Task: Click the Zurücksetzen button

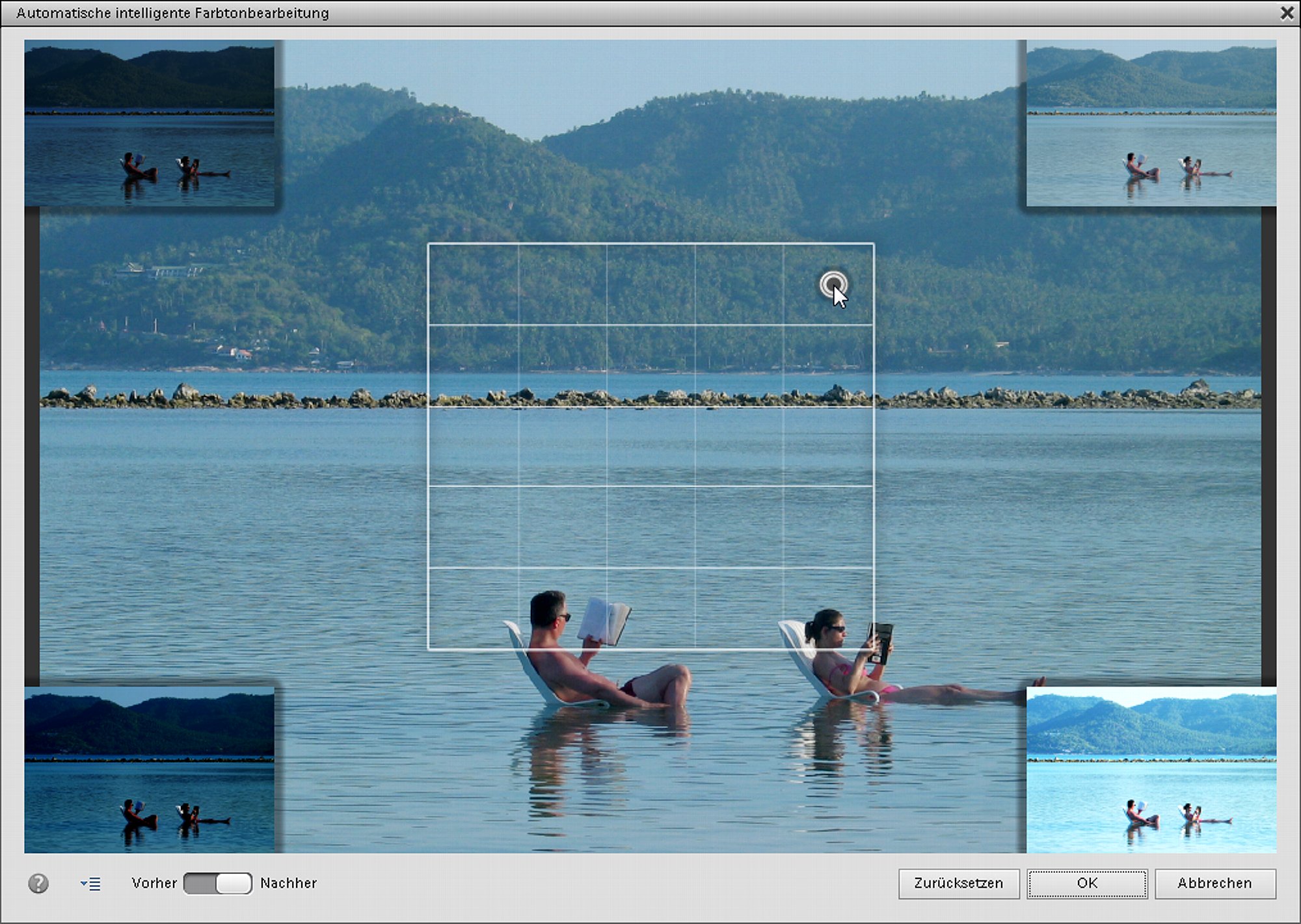Action: [959, 884]
